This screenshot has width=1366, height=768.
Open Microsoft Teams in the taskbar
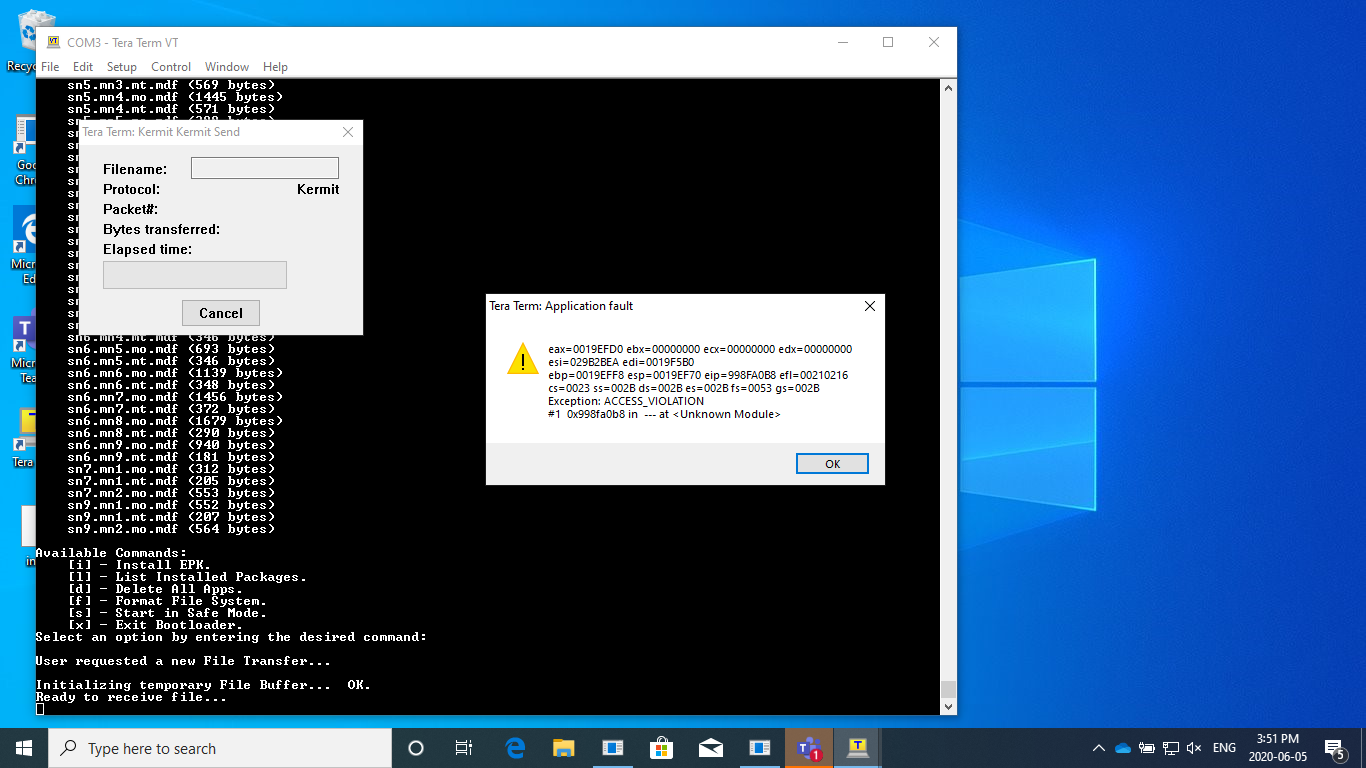coord(808,748)
